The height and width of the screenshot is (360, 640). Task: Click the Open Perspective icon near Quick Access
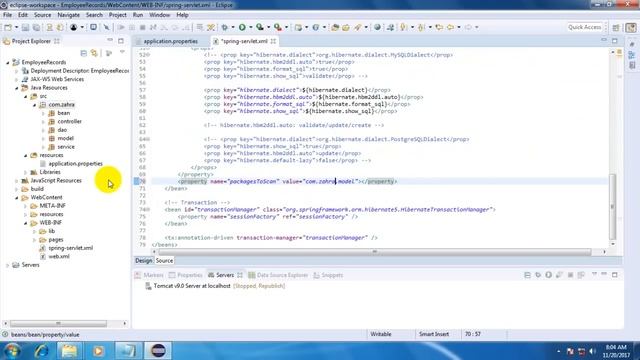pyautogui.click(x=616, y=27)
